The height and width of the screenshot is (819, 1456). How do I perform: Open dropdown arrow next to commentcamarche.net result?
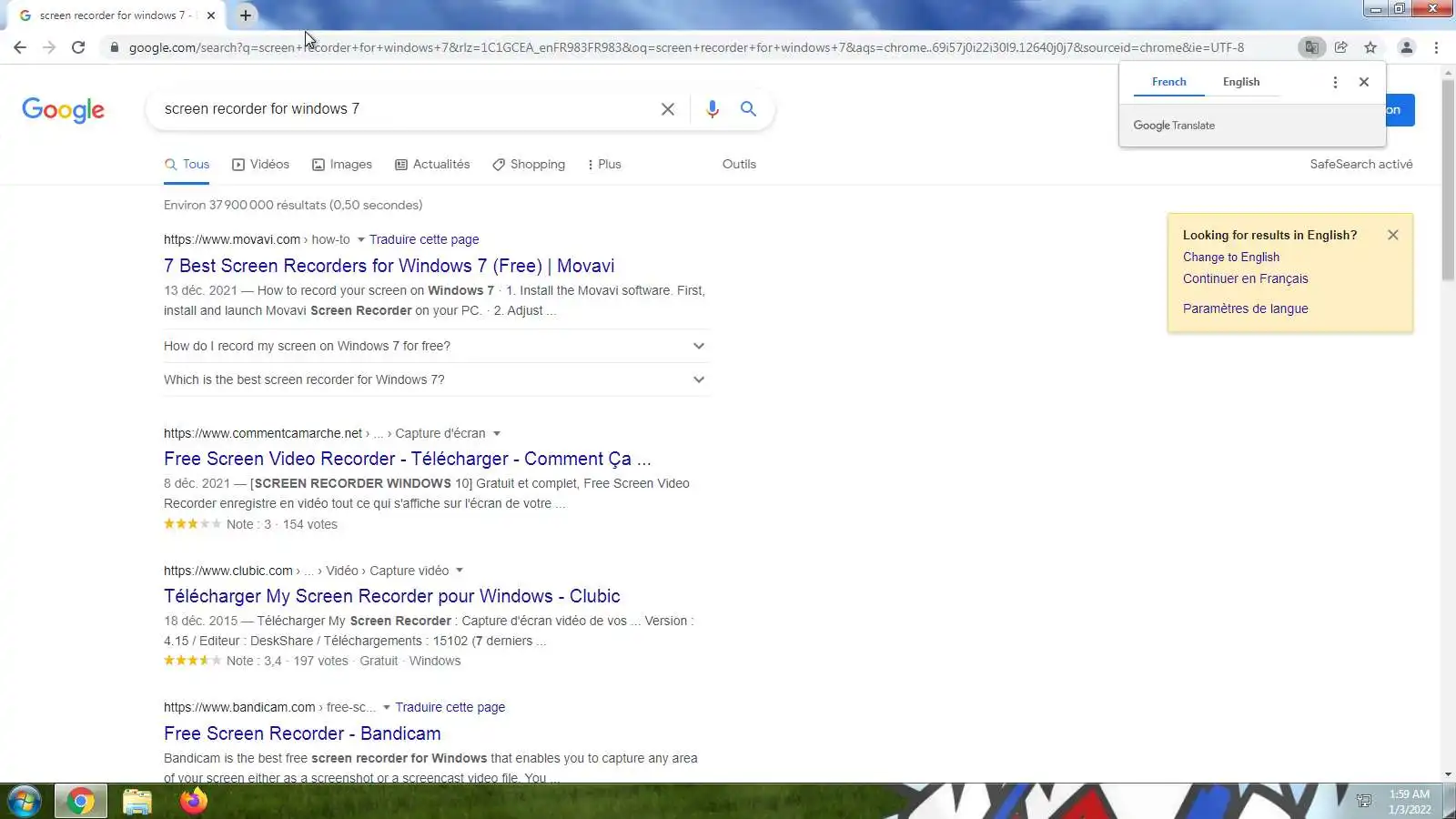497,434
